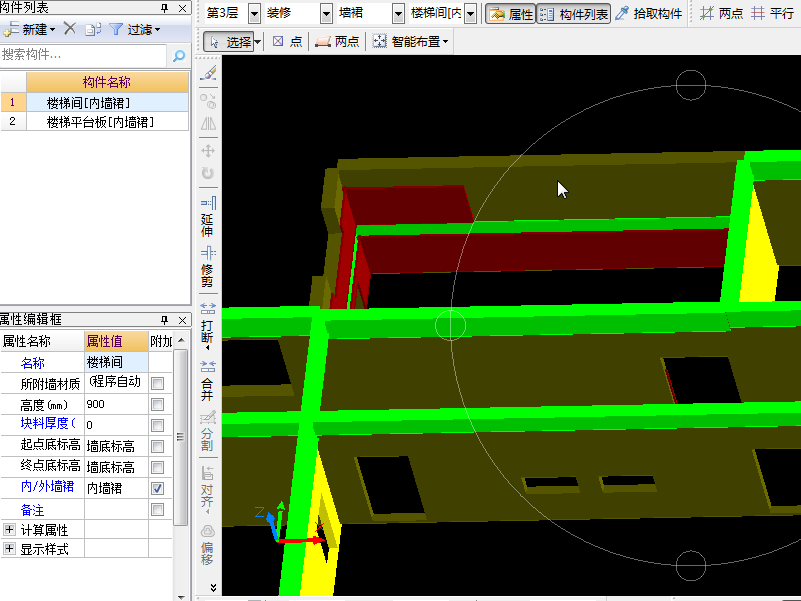Click the 属性名称 column header

[42, 341]
